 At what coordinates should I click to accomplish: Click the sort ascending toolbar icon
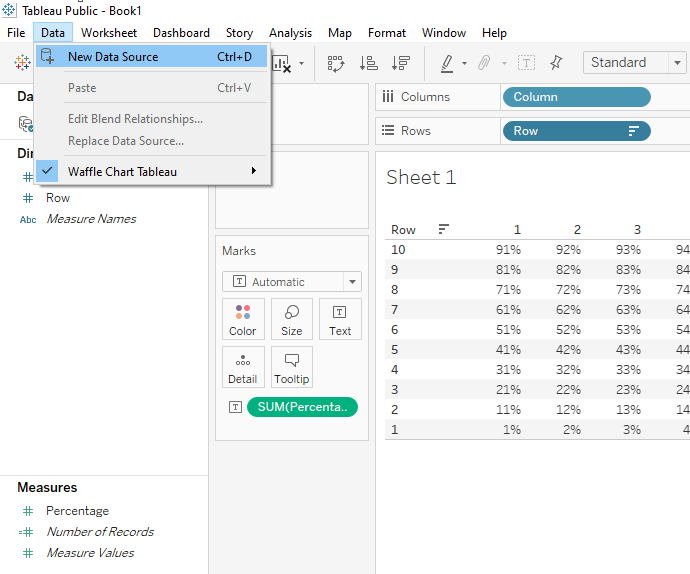pos(368,63)
